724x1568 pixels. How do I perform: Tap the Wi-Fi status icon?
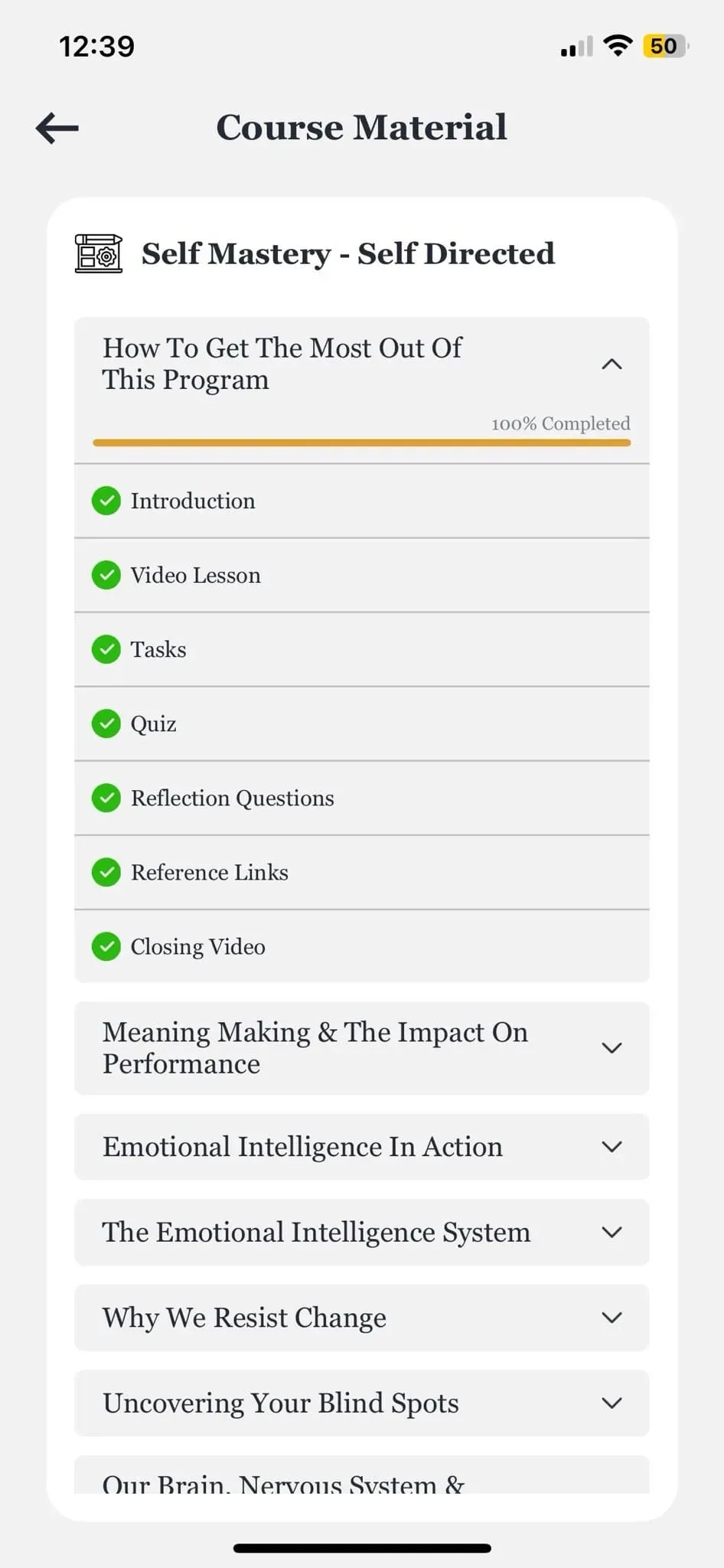(x=618, y=46)
